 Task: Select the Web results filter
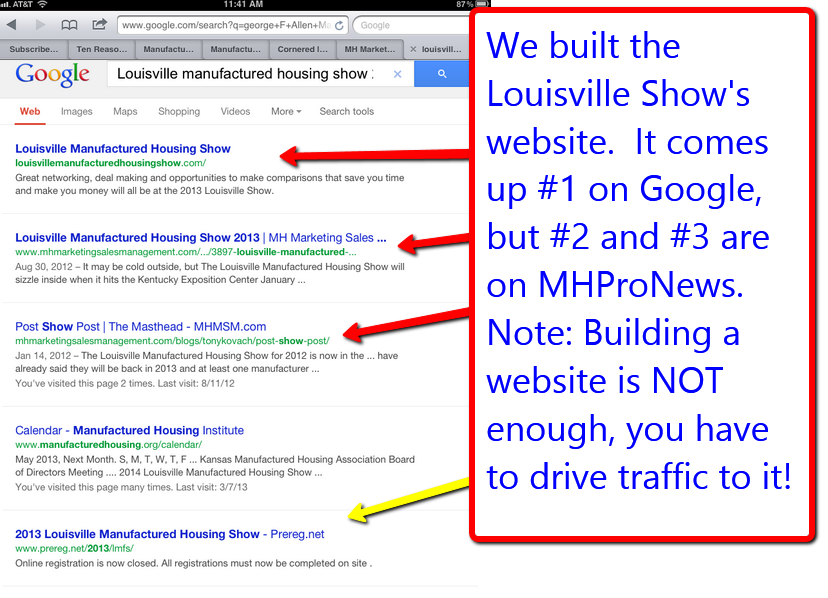pos(30,111)
